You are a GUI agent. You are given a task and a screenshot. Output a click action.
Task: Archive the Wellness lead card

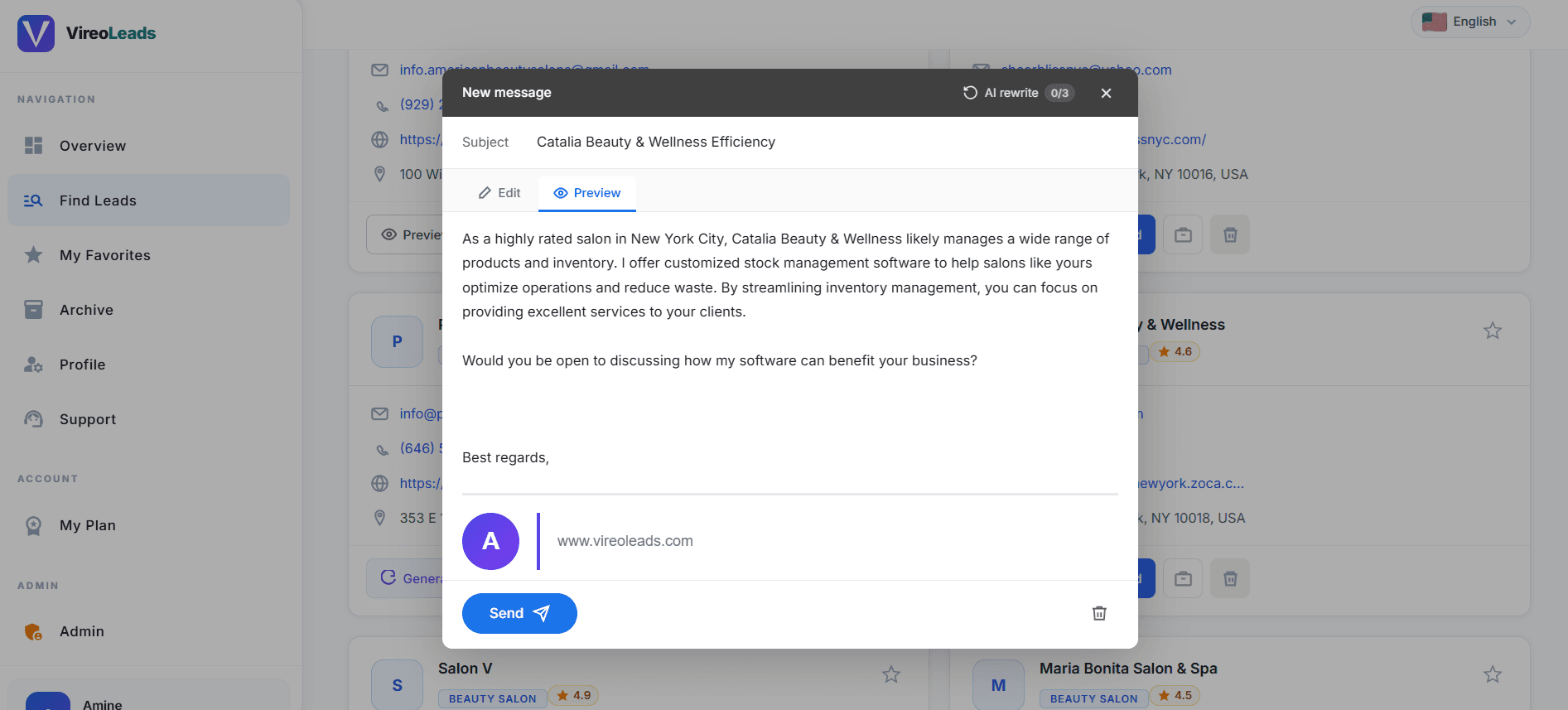1183,578
